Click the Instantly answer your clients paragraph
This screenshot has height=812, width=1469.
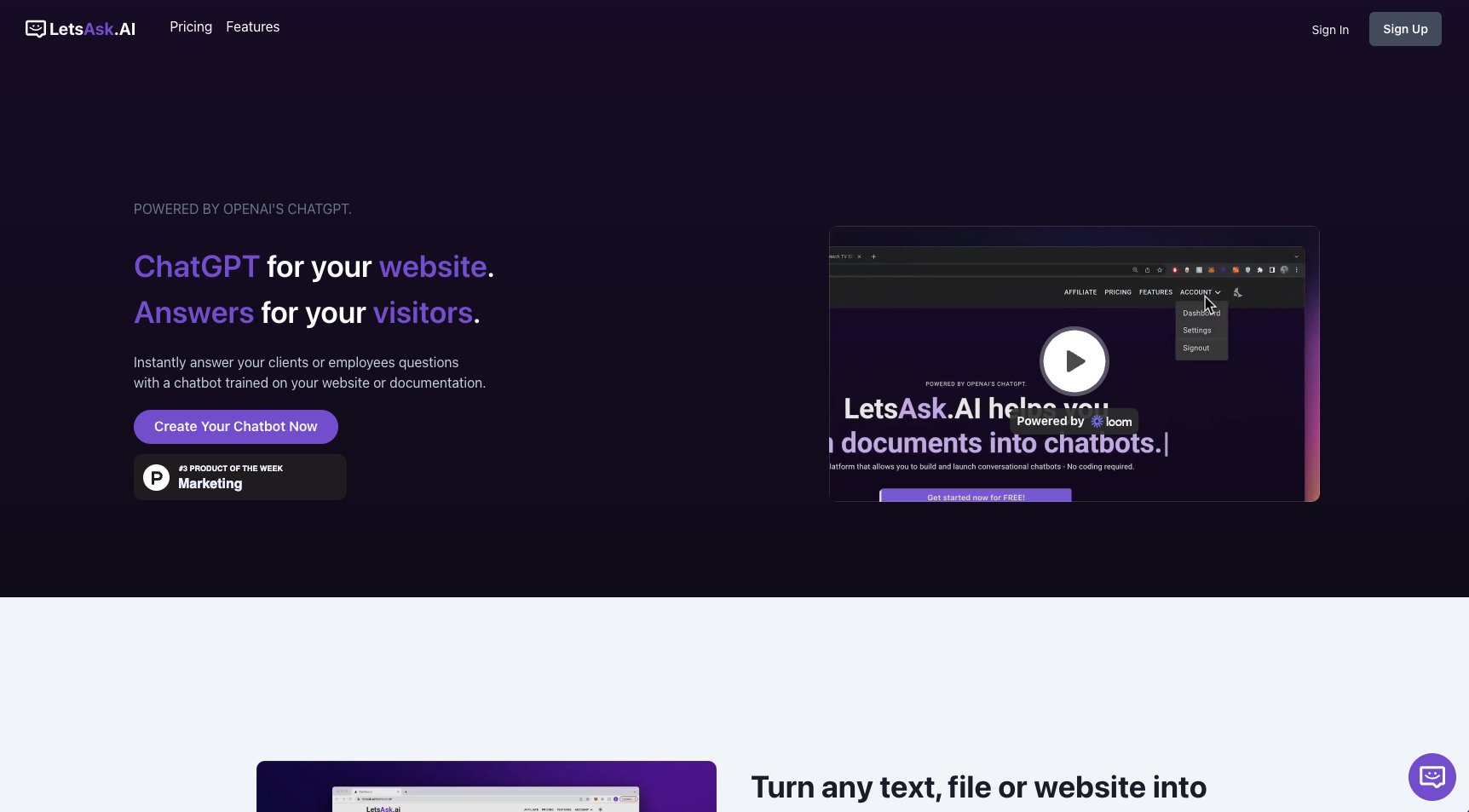pos(310,373)
